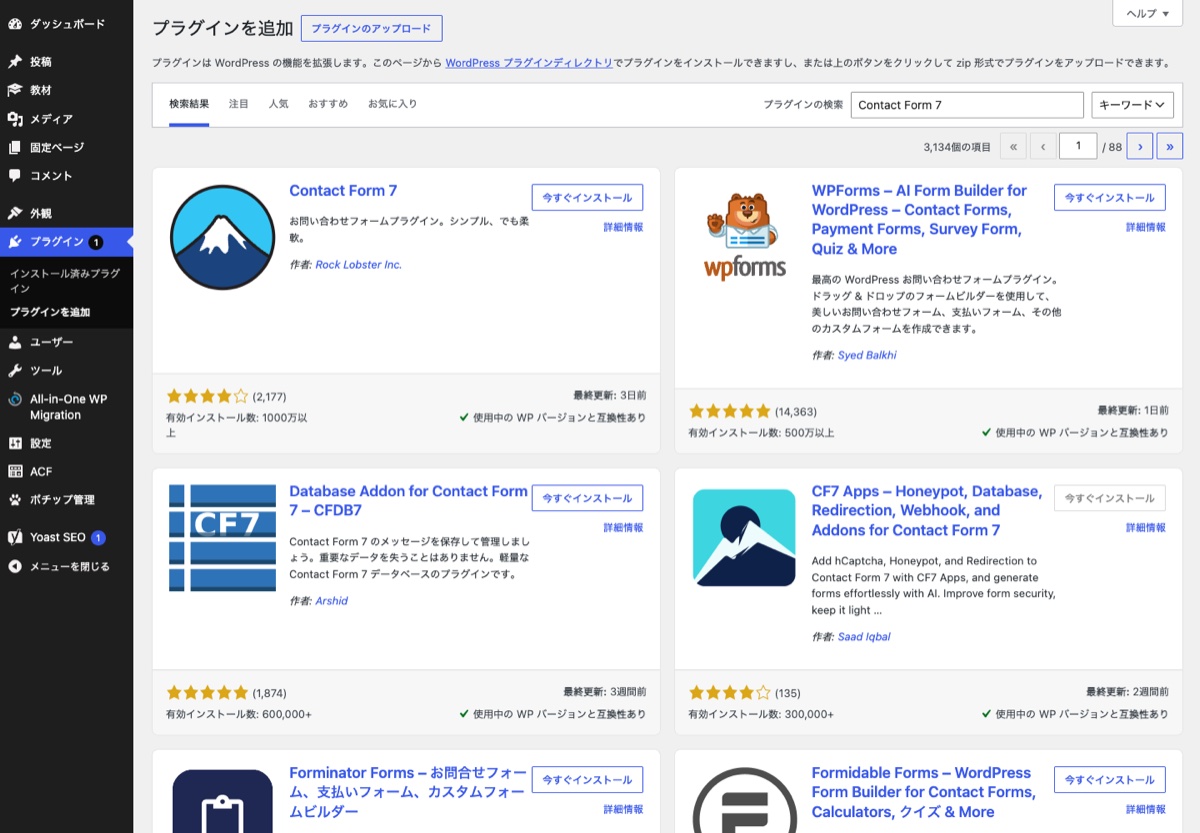Click the 3,134個の項目 count text

pos(957,147)
